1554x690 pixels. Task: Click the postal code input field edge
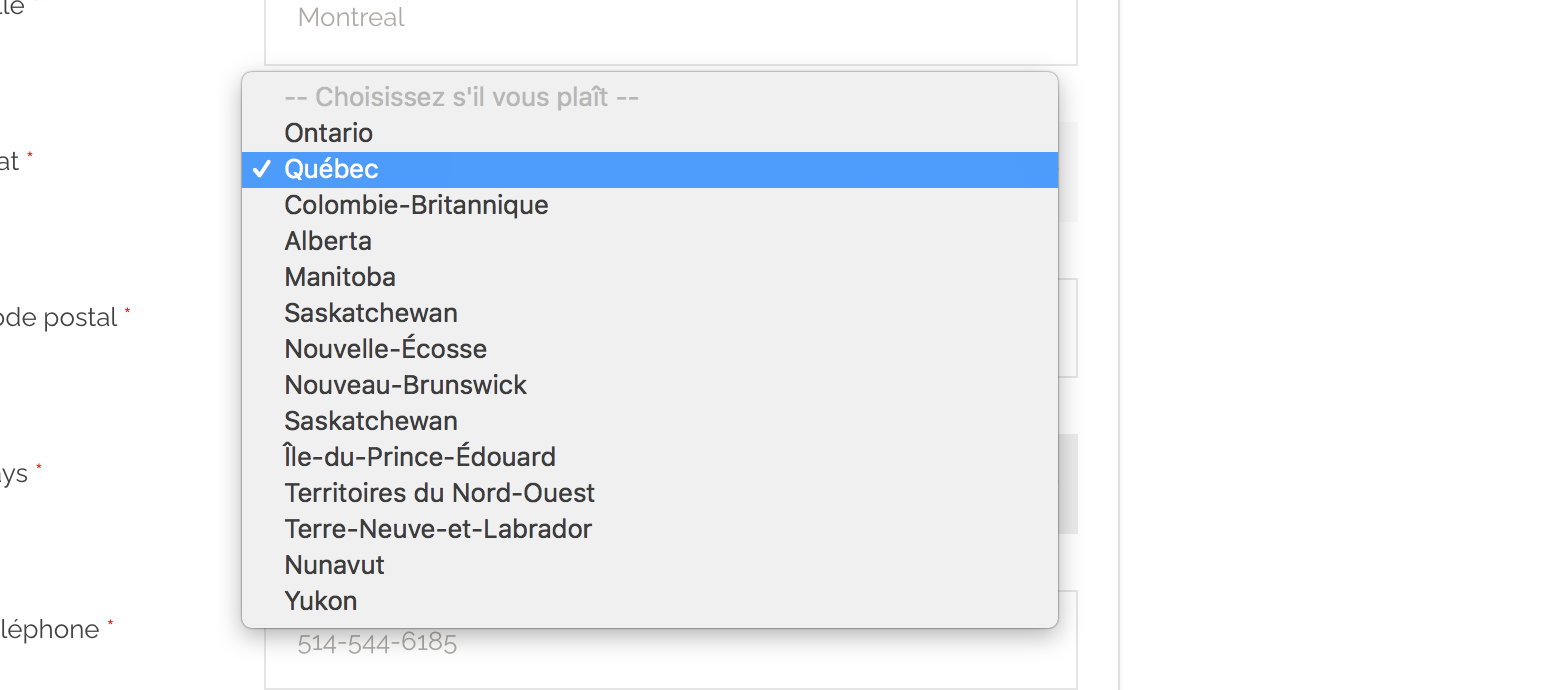[x=1068, y=328]
